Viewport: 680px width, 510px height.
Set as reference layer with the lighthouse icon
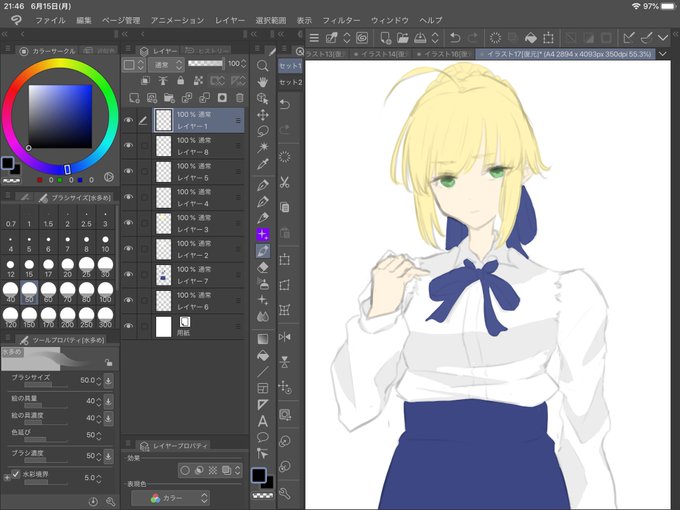tap(163, 81)
